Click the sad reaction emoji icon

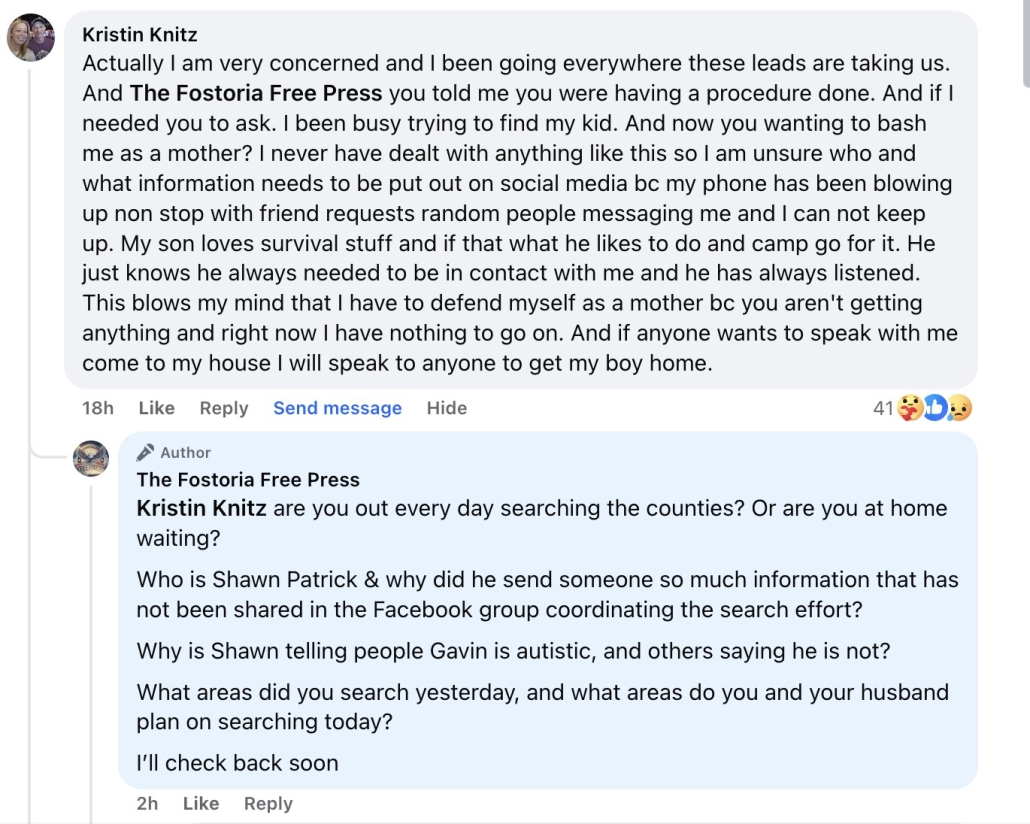pyautogui.click(x=959, y=408)
